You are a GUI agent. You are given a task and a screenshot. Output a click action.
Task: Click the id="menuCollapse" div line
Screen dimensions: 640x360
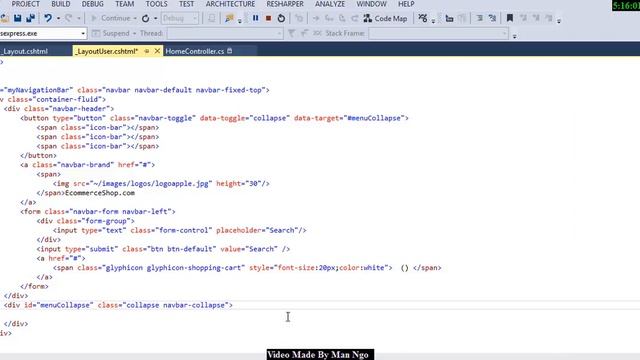click(x=118, y=305)
